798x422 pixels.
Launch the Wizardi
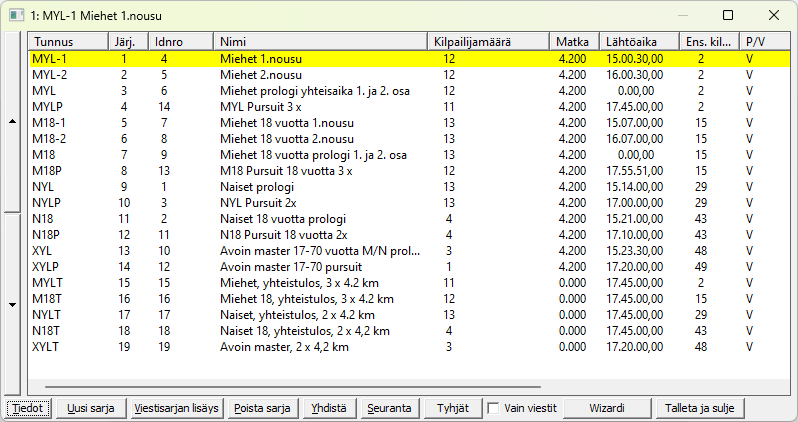(607, 409)
